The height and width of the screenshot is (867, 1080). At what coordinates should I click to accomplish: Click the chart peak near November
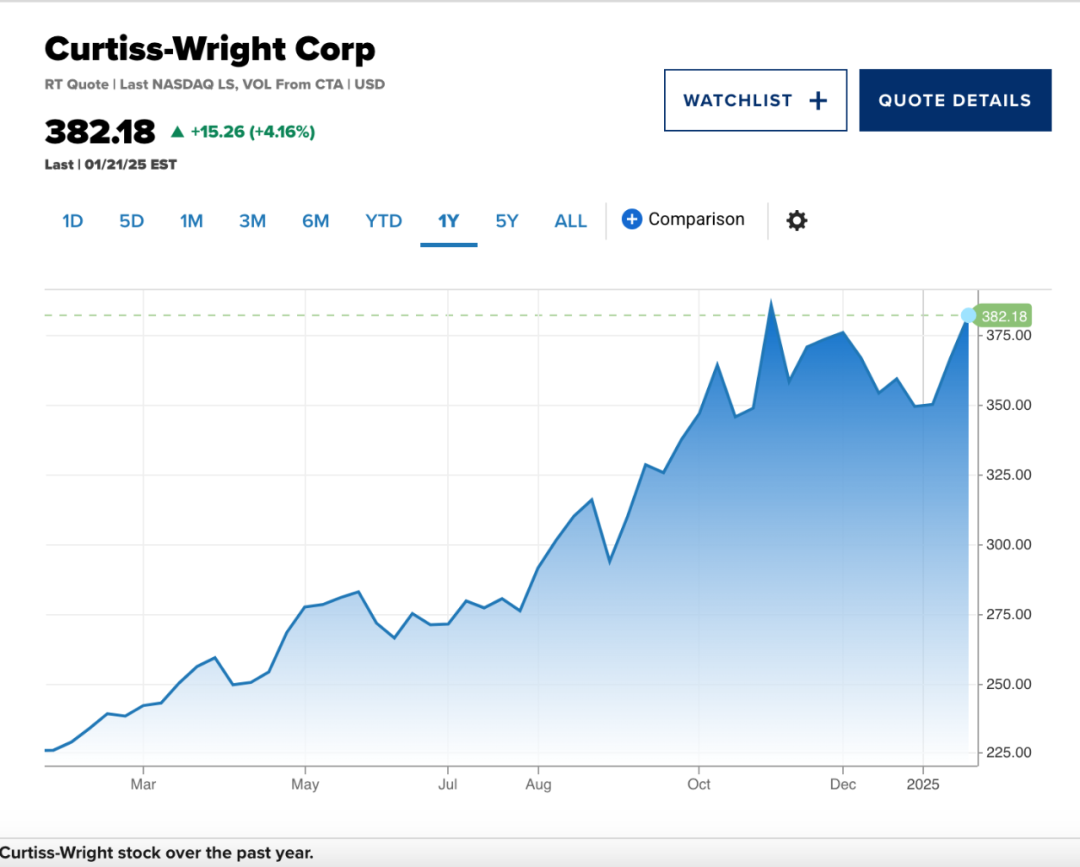pyautogui.click(x=770, y=300)
